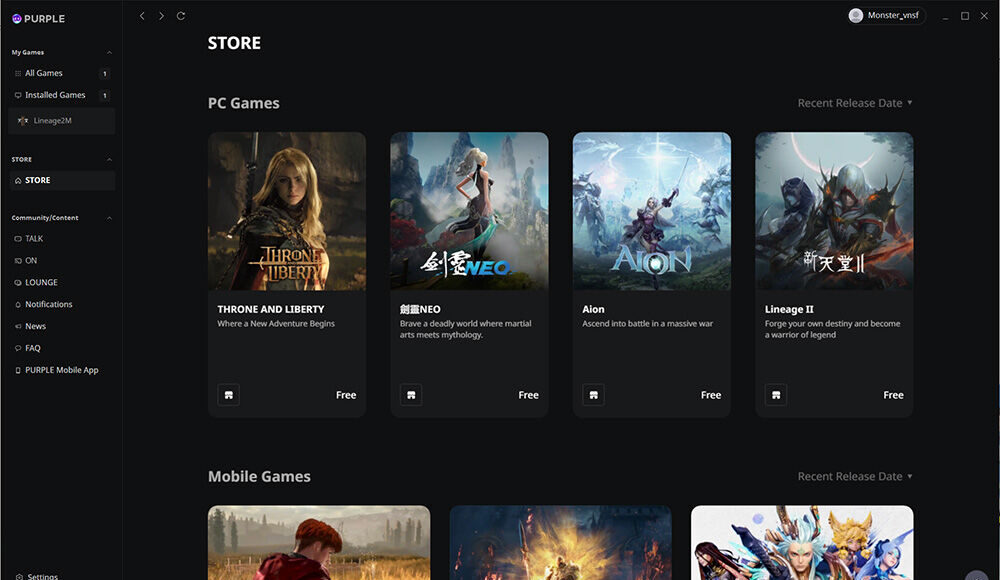Screen dimensions: 1000x580
Task: Click the PURPLE logo icon
Action: [x=17, y=19]
